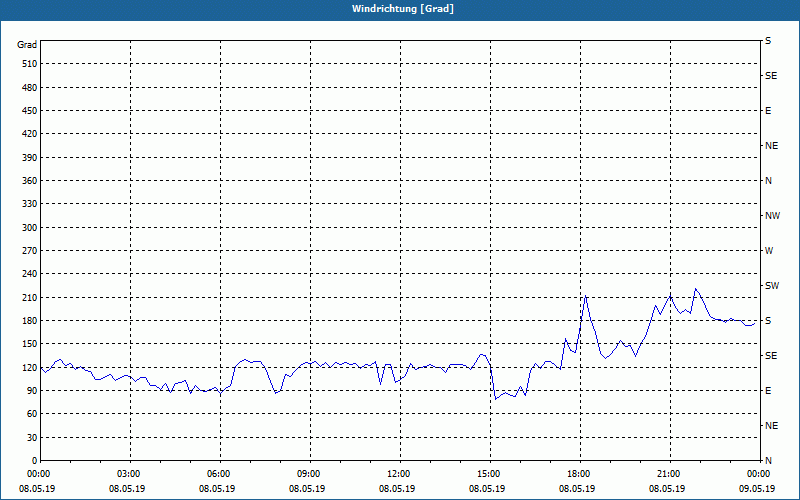Screen dimensions: 800x500
Task: Select the y-axis value 450
Action: [x=30, y=111]
